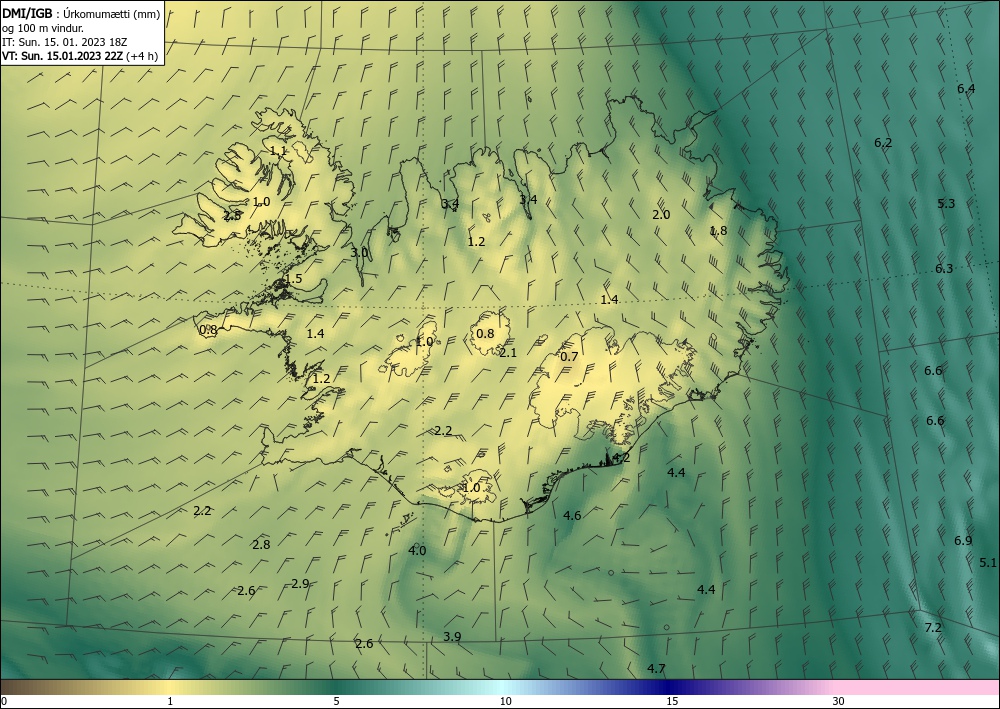Click the 4.7 value near the colorbar
Image resolution: width=1000 pixels, height=709 pixels.
point(656,668)
